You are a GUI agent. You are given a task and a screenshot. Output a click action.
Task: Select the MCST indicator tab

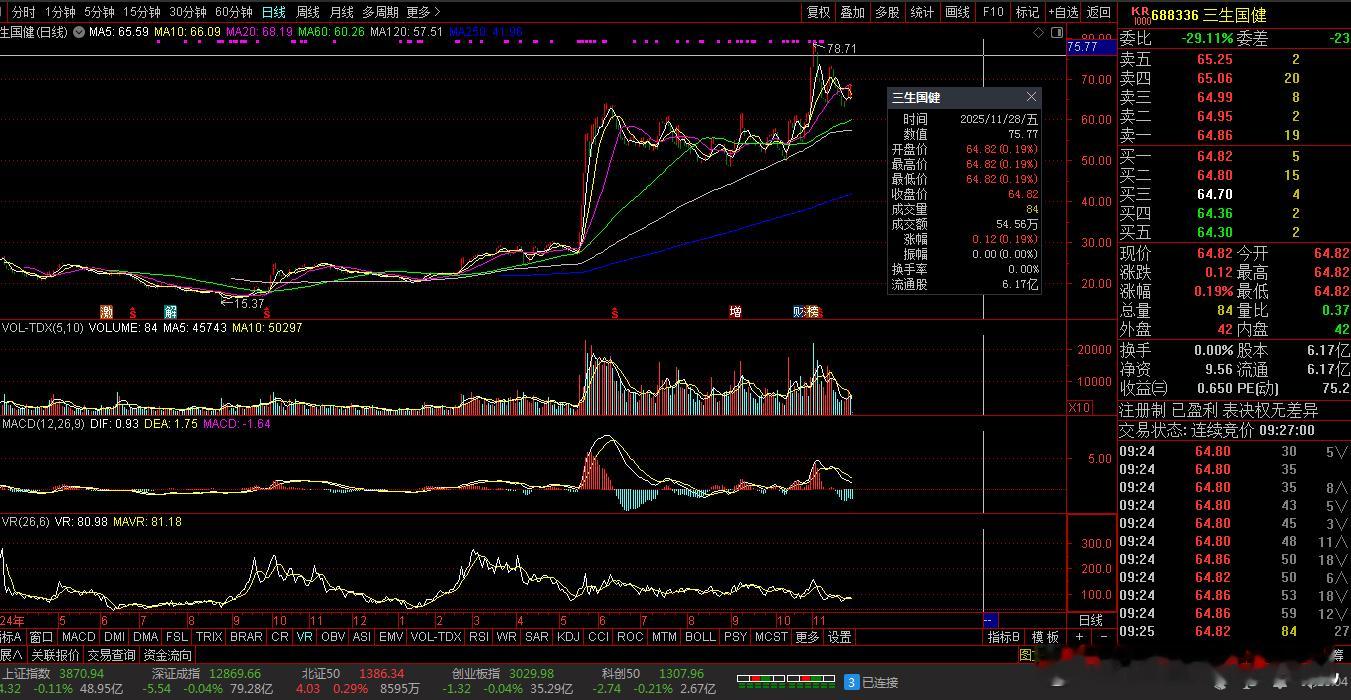coord(771,637)
